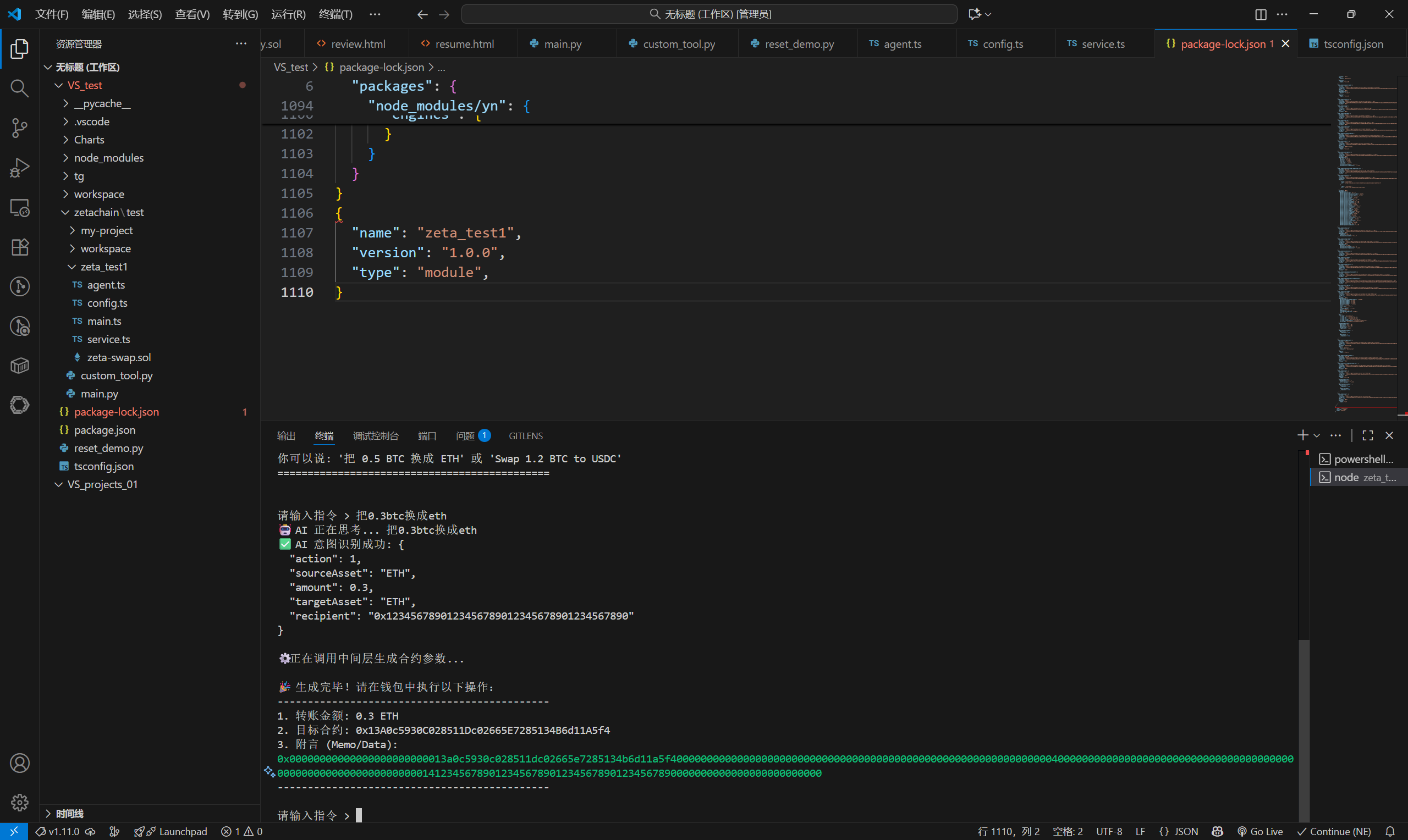Open Source Control view in activity bar

[x=19, y=128]
